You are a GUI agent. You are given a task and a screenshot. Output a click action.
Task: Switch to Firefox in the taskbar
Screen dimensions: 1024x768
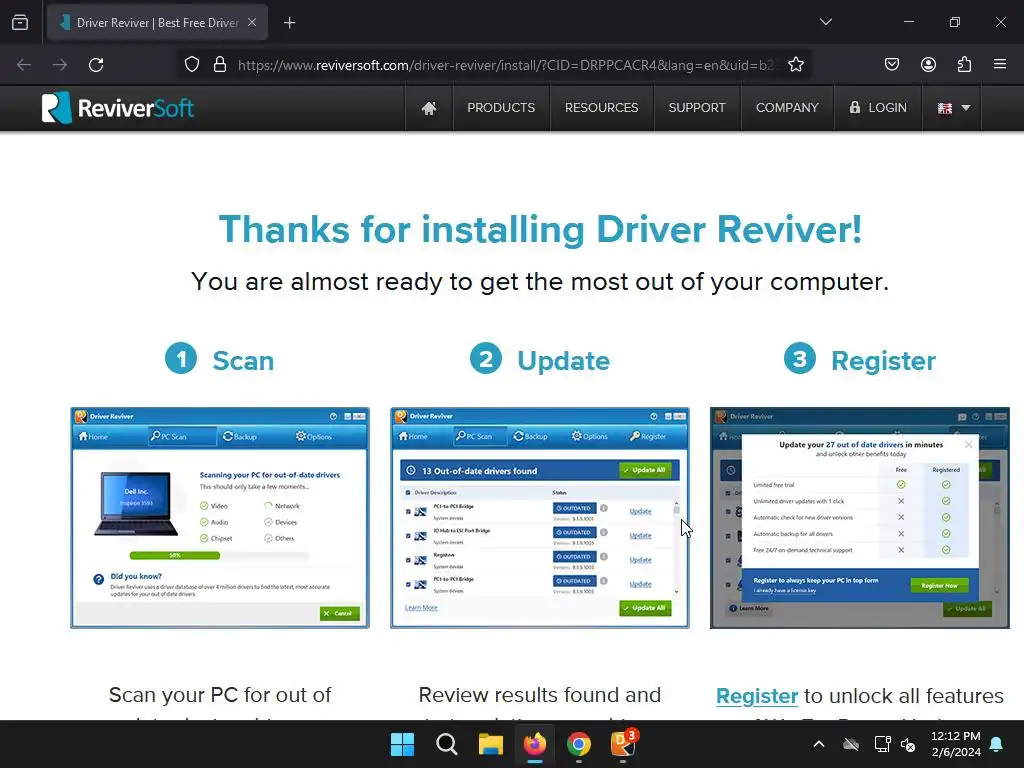pos(535,744)
